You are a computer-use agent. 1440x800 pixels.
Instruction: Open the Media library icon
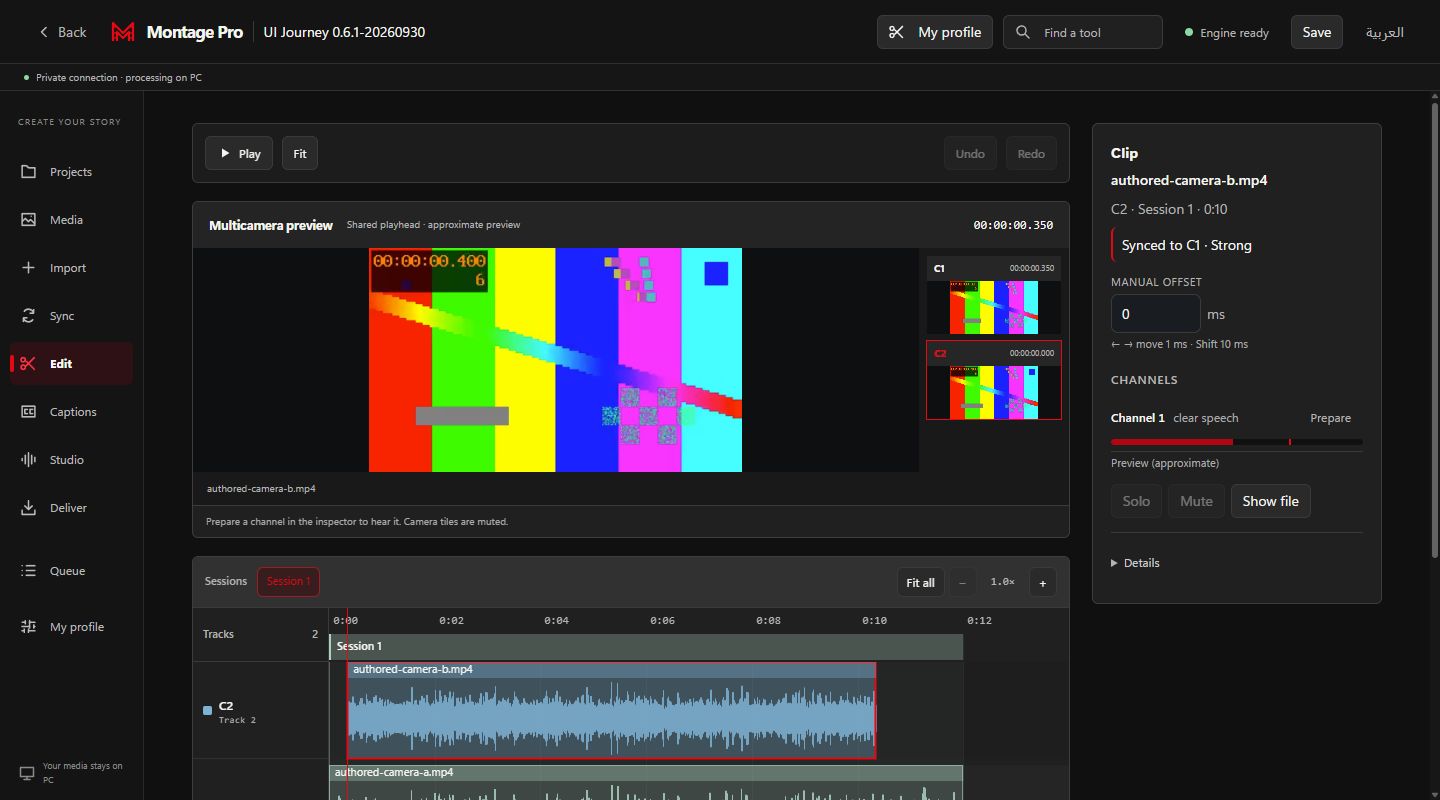click(x=28, y=220)
